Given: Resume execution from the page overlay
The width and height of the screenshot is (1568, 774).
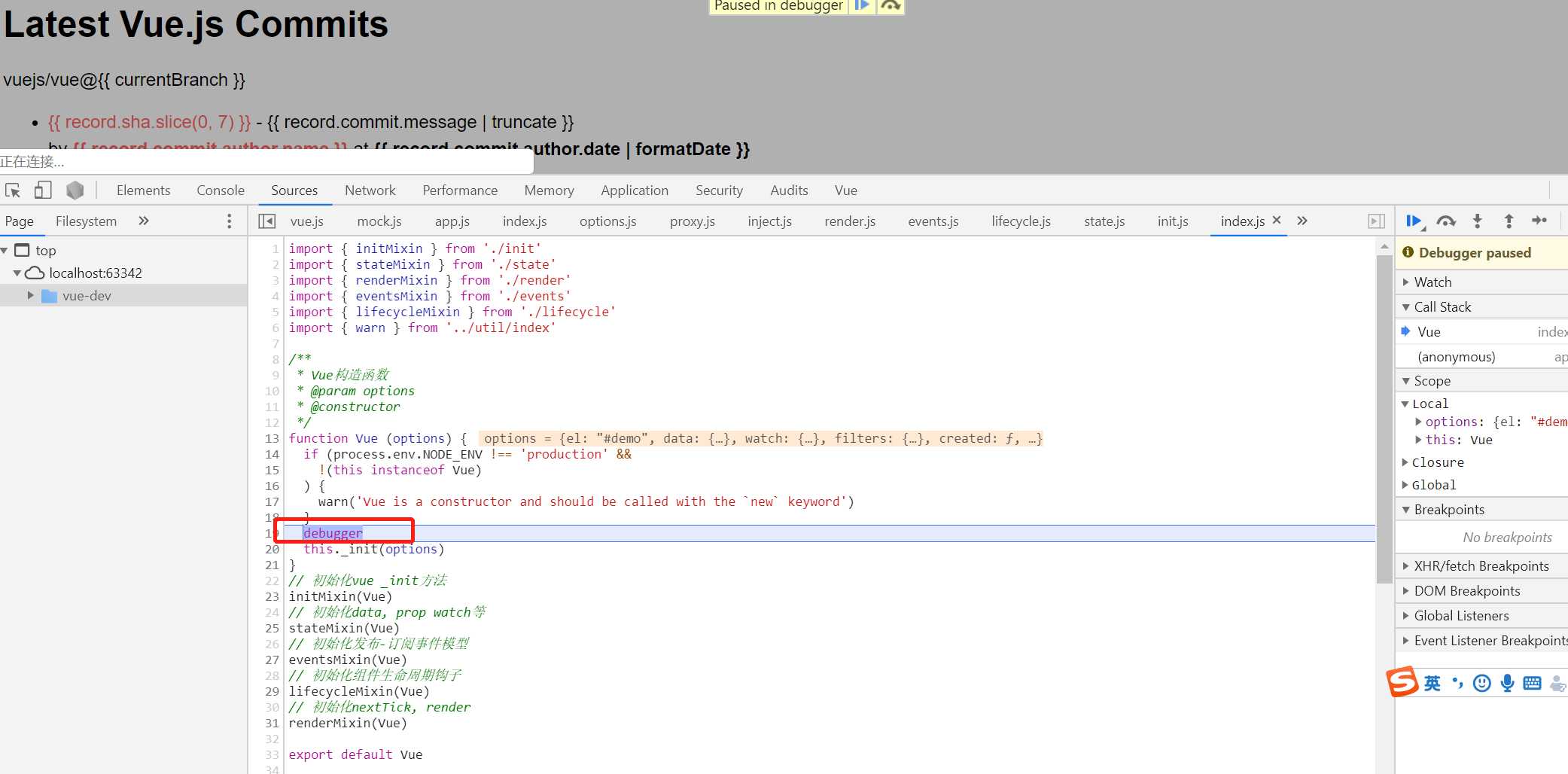Looking at the screenshot, I should pyautogui.click(x=862, y=5).
